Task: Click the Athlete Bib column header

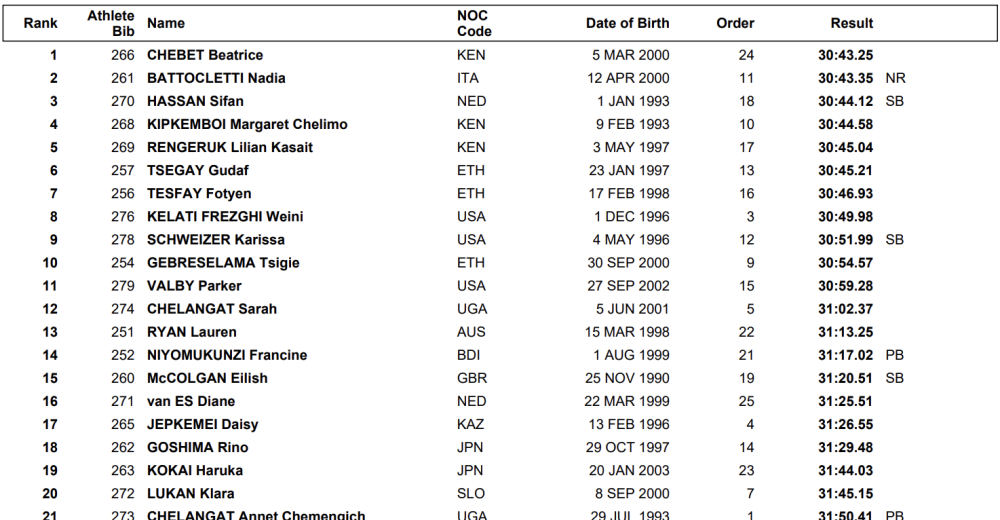Action: [x=110, y=23]
